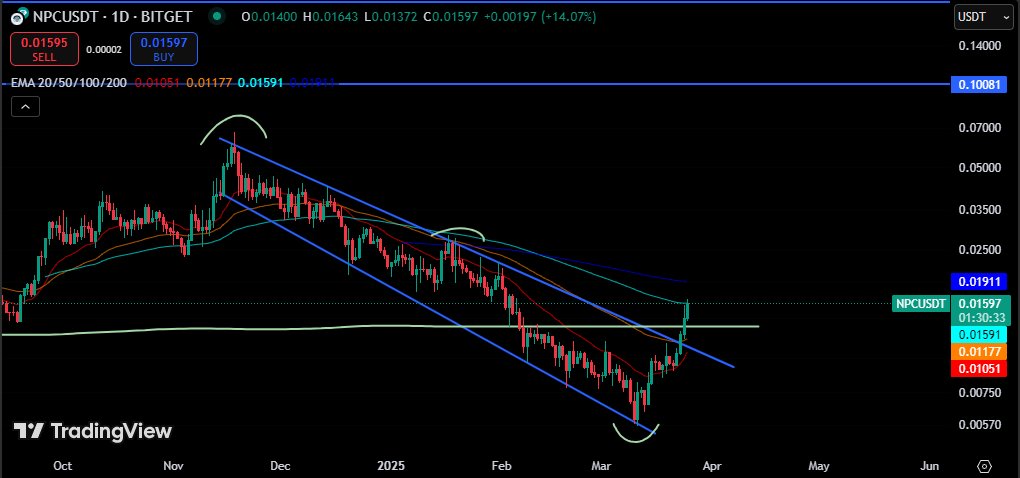1020x478 pixels.
Task: Open chart settings with the gear icon
Action: [984, 466]
